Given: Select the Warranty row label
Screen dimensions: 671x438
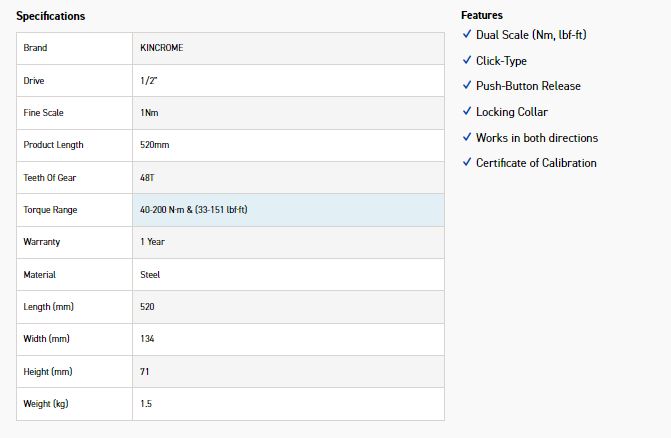Looking at the screenshot, I should tap(42, 242).
